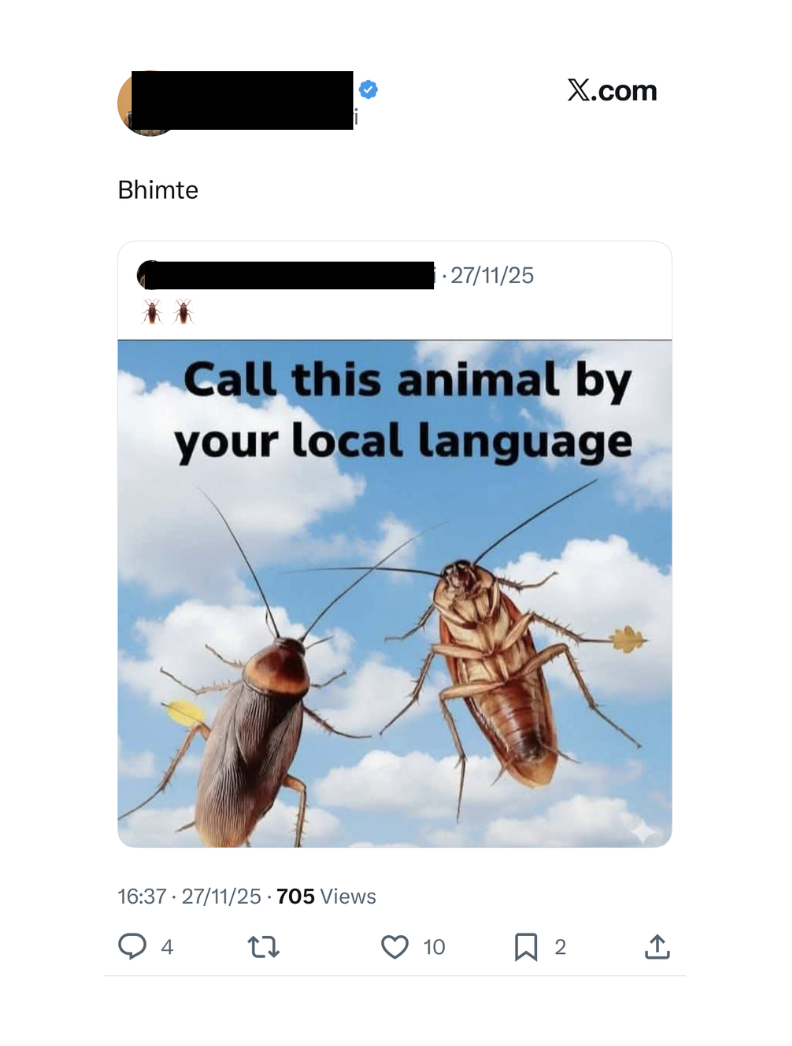
Task: Click the bookmark count of 2
Action: 560,947
